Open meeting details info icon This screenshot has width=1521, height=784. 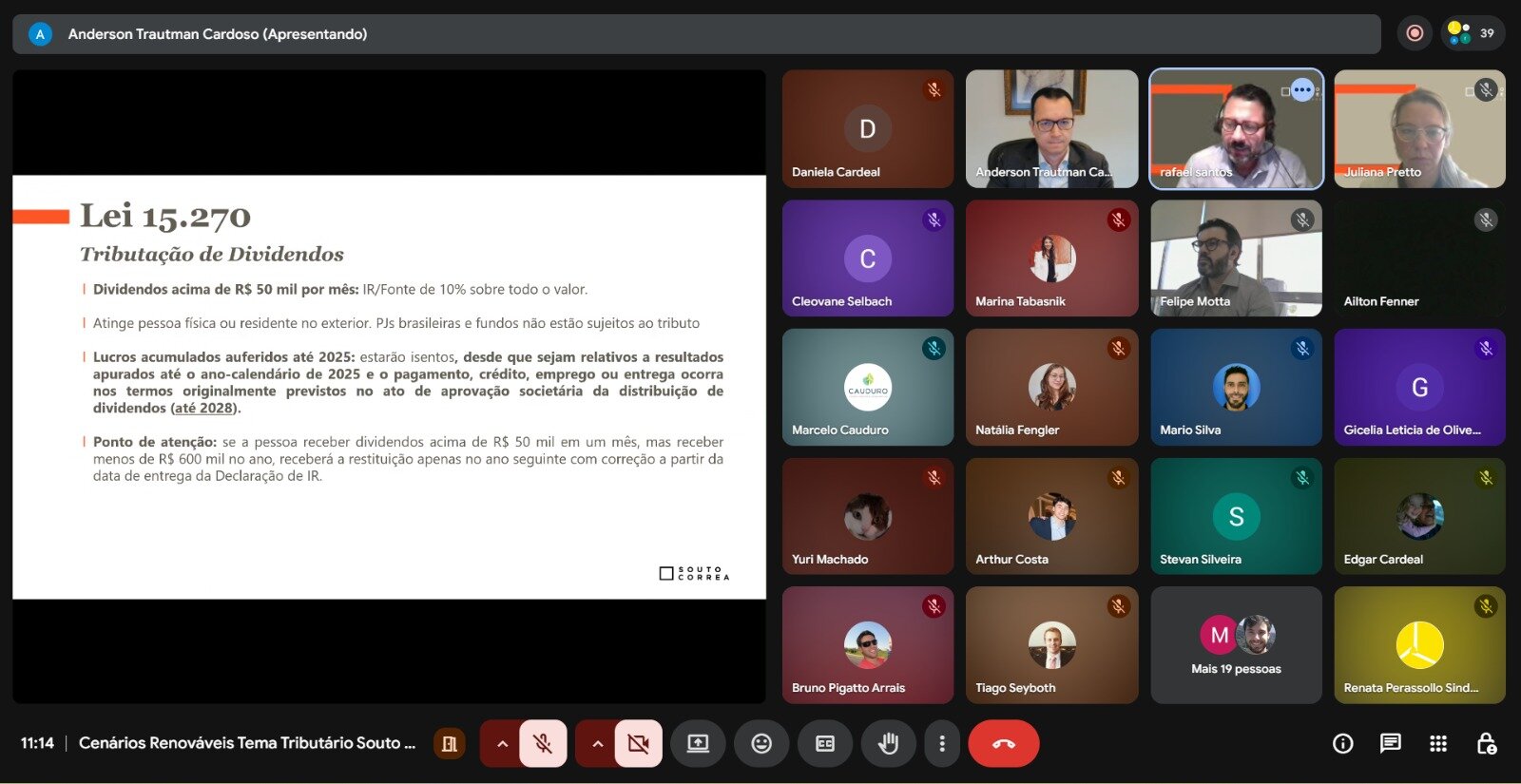click(1342, 743)
